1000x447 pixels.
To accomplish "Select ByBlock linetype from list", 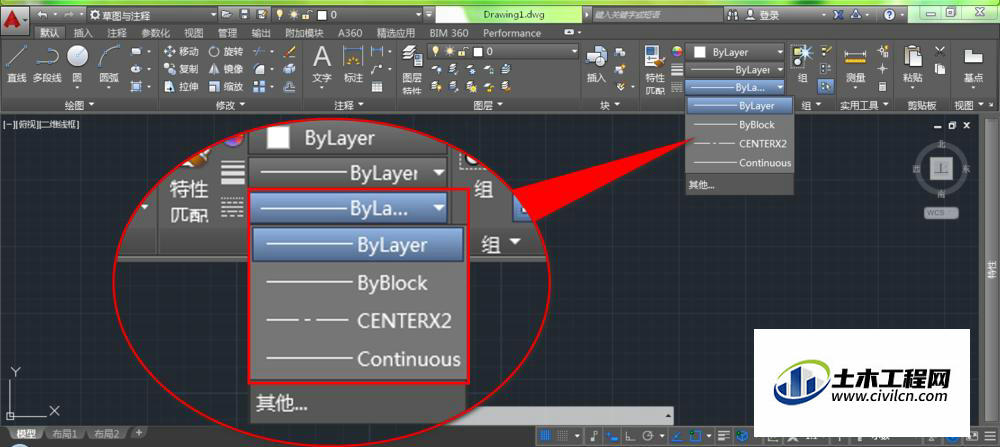I will pyautogui.click(x=740, y=125).
